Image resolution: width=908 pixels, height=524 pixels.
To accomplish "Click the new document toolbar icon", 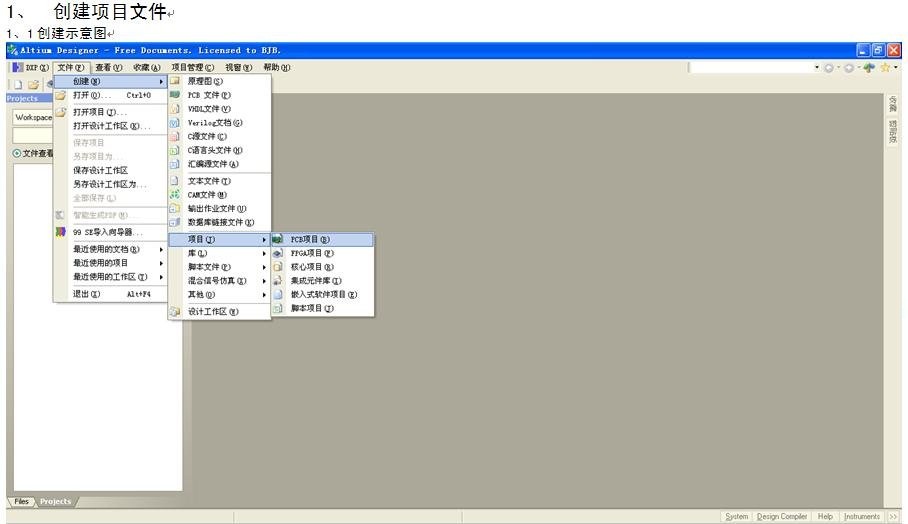I will coord(19,84).
